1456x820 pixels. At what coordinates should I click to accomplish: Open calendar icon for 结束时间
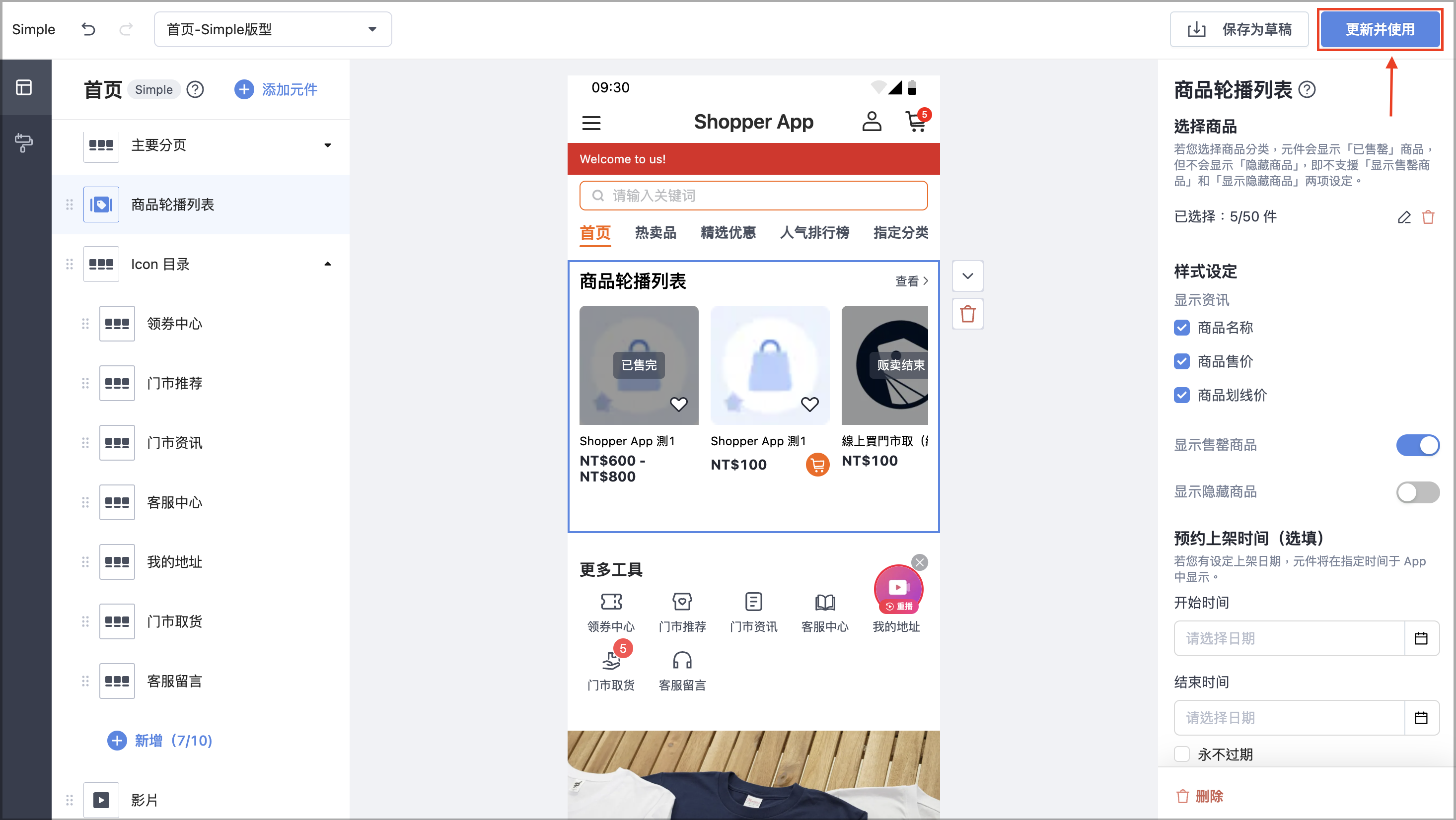point(1421,718)
